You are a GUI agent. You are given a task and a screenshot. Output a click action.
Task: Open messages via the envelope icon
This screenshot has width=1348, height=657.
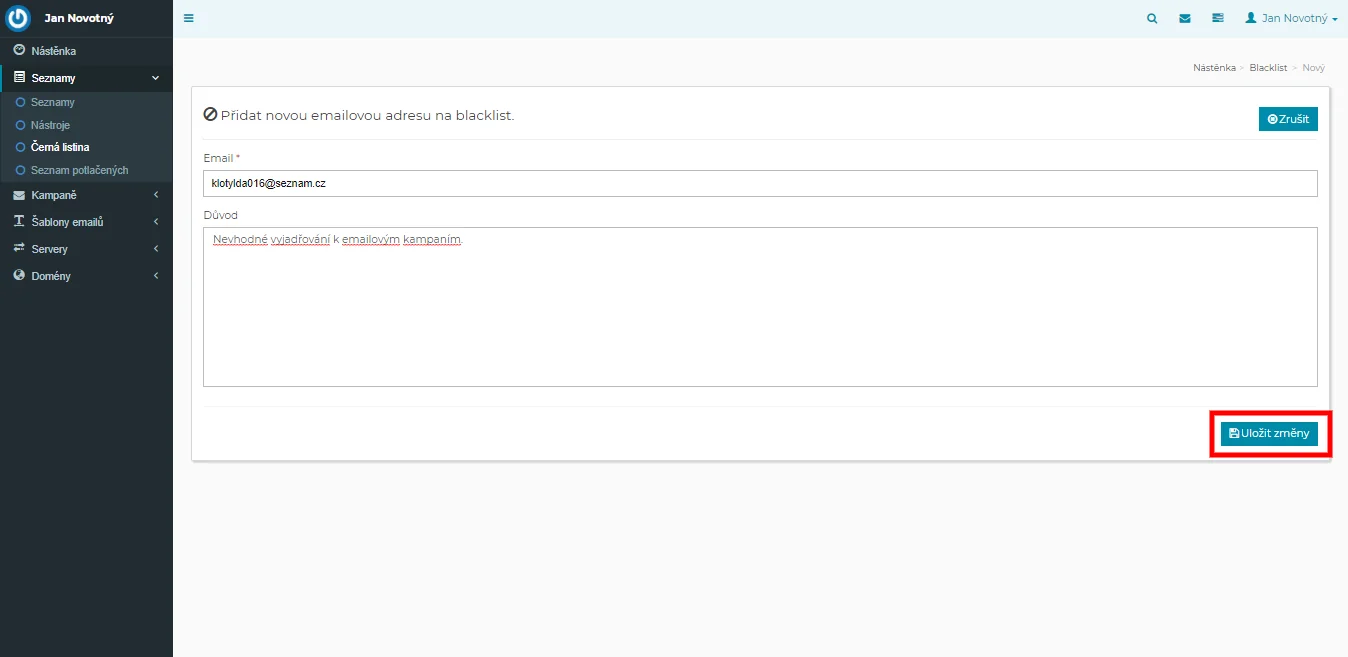tap(1185, 18)
